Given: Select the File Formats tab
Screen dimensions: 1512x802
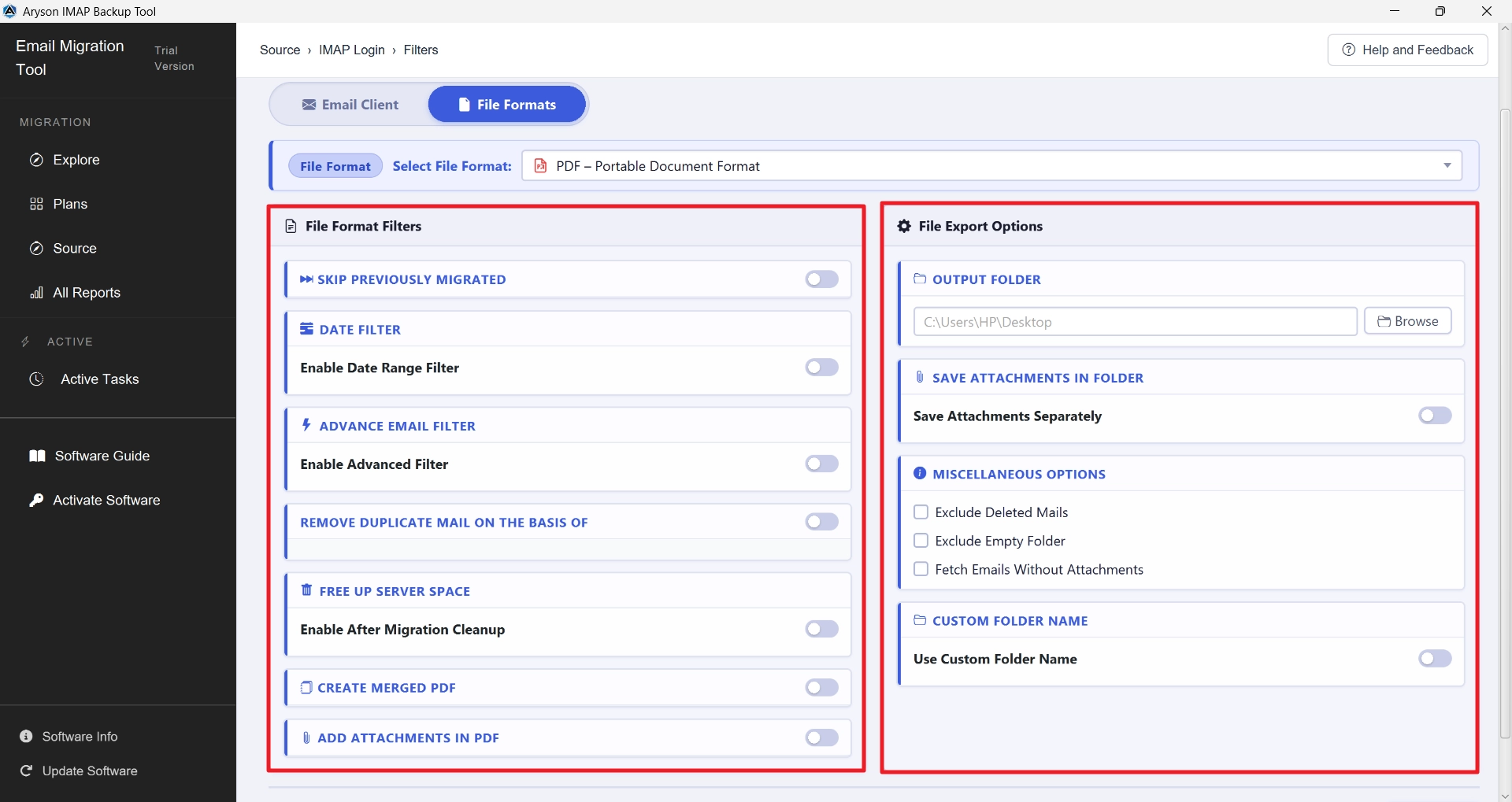Looking at the screenshot, I should (507, 105).
